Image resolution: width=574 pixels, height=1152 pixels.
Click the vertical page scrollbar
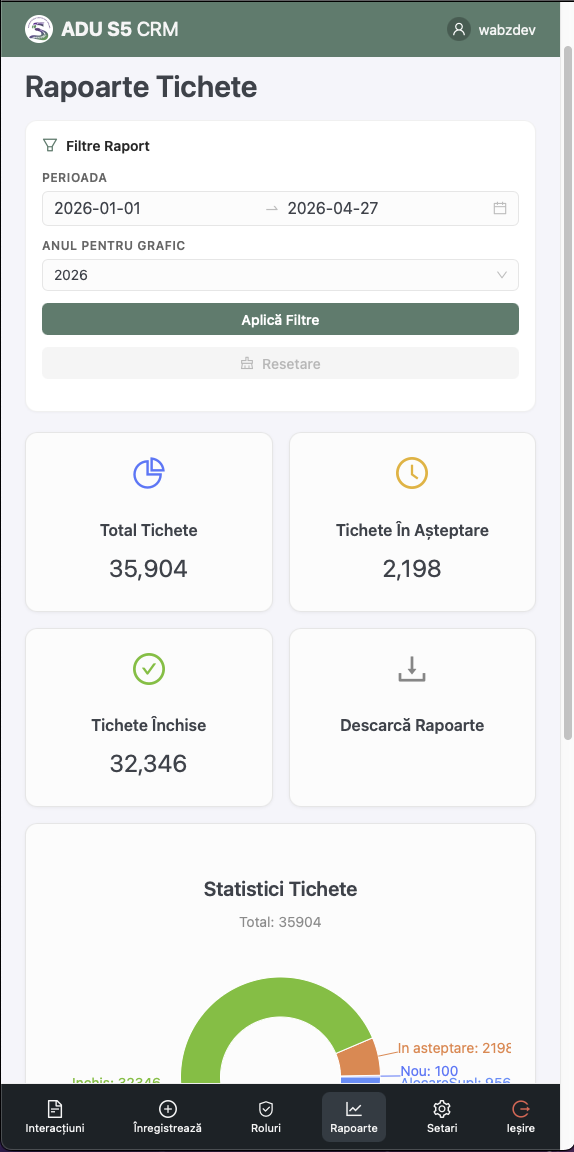[x=567, y=393]
